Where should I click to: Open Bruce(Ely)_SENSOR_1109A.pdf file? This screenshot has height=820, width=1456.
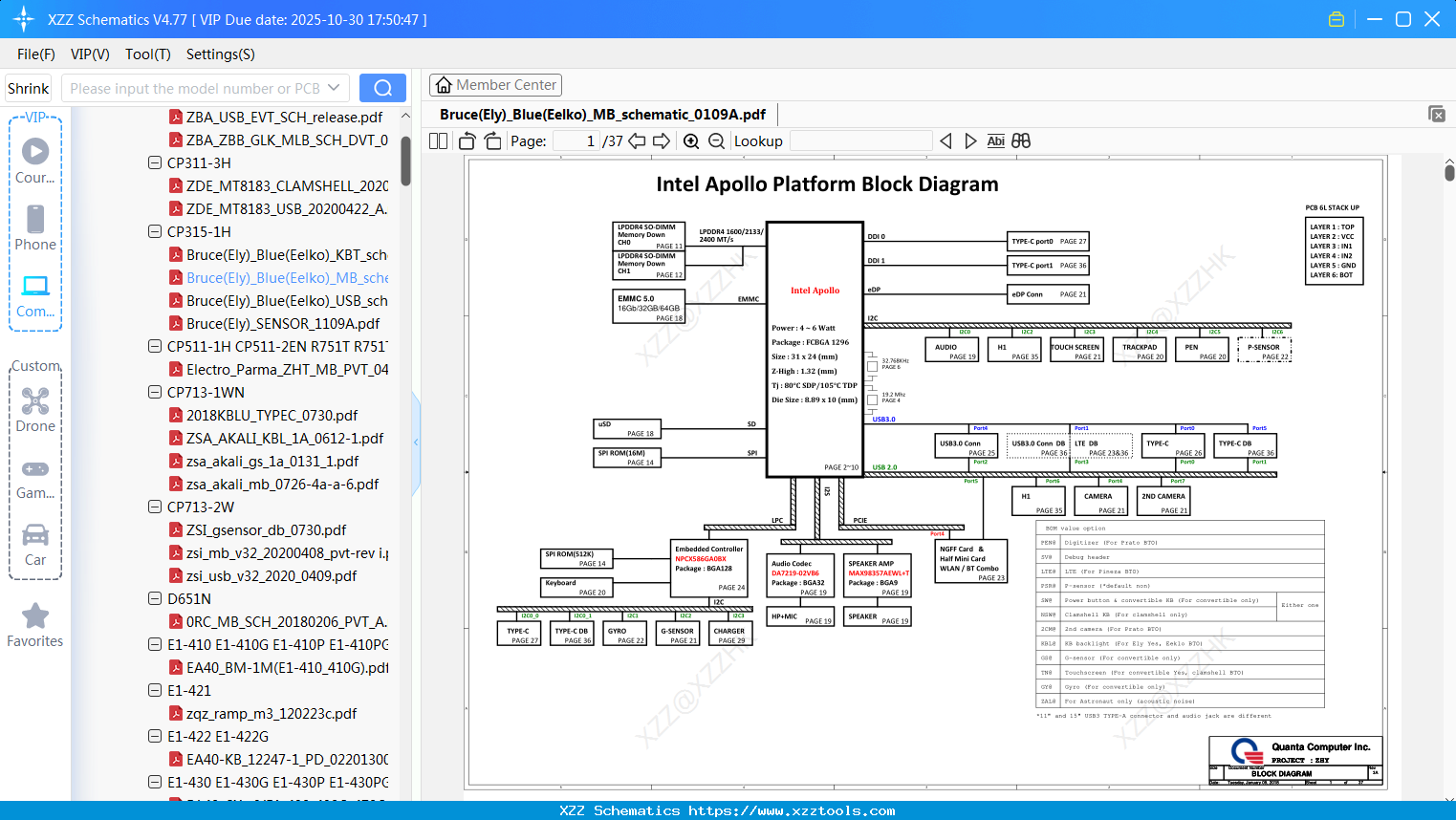click(282, 324)
